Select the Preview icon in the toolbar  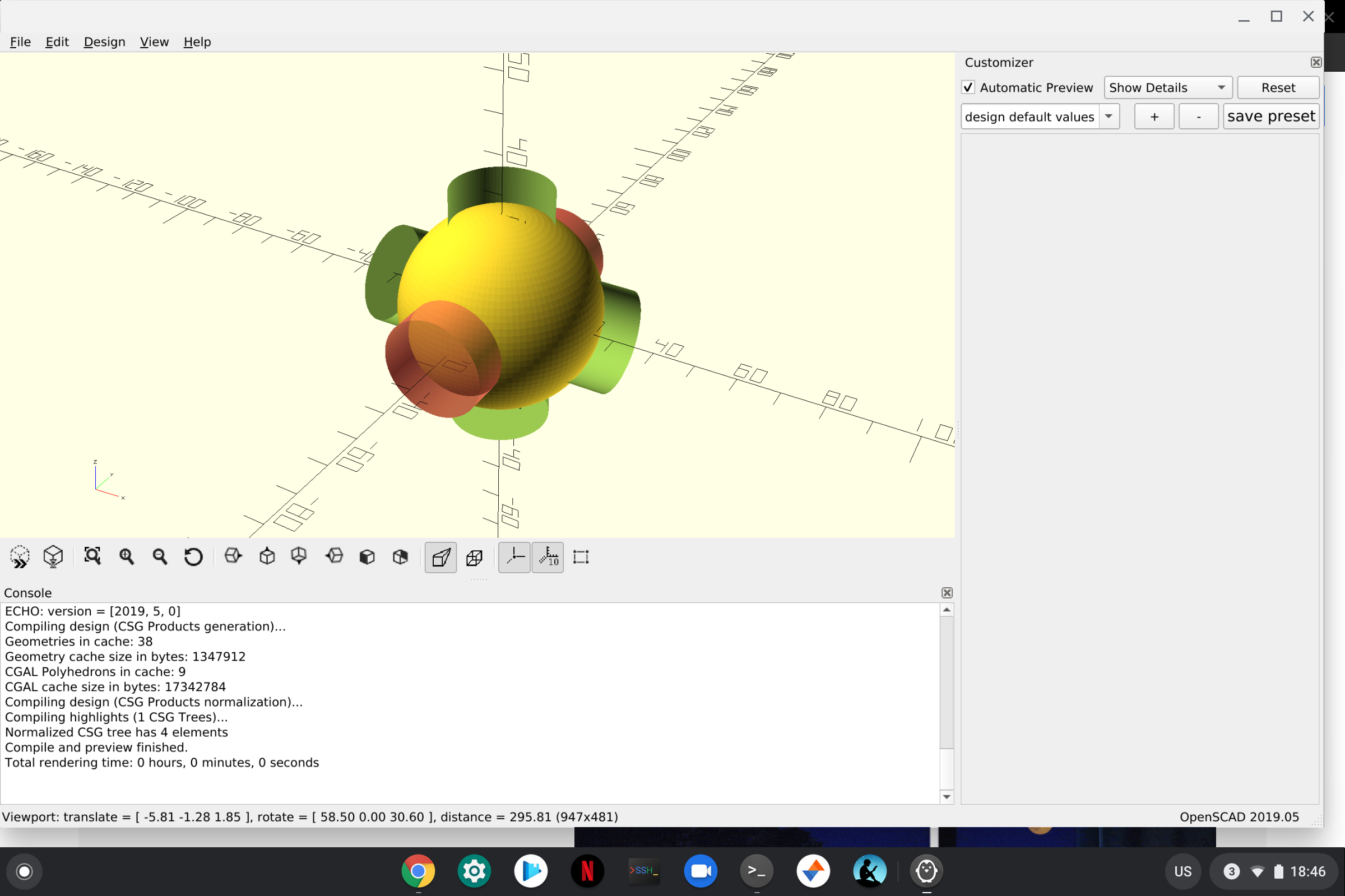pos(19,556)
